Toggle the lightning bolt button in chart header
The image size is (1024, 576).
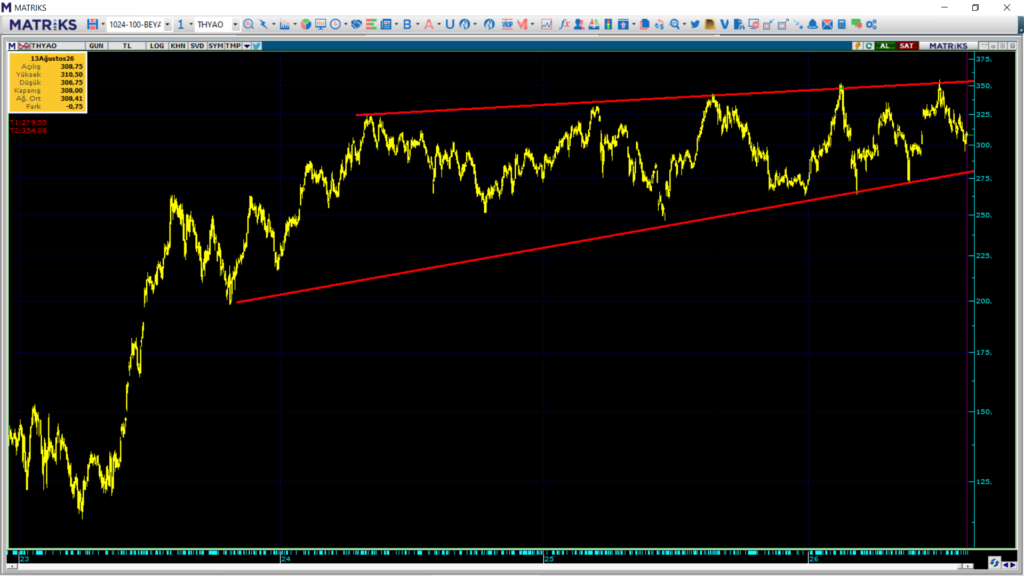pos(857,46)
